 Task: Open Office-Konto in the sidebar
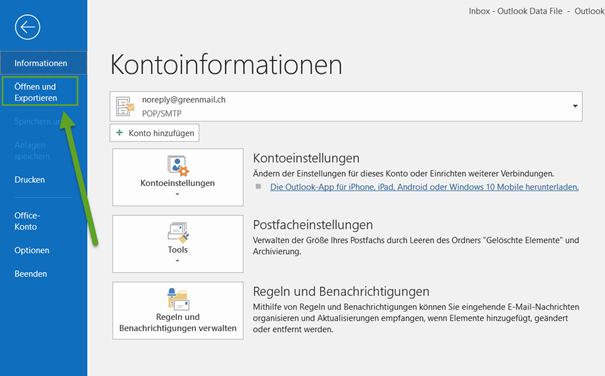pyautogui.click(x=27, y=221)
